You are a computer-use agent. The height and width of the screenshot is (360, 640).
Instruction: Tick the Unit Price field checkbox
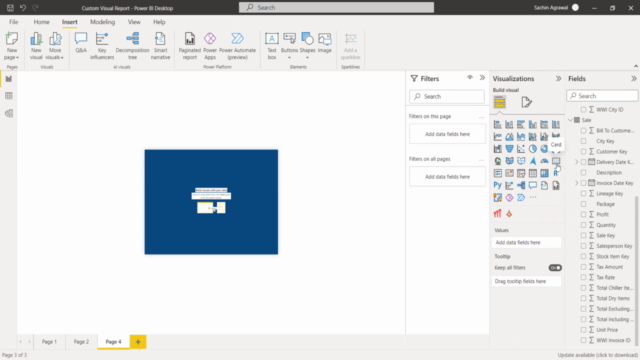click(583, 330)
